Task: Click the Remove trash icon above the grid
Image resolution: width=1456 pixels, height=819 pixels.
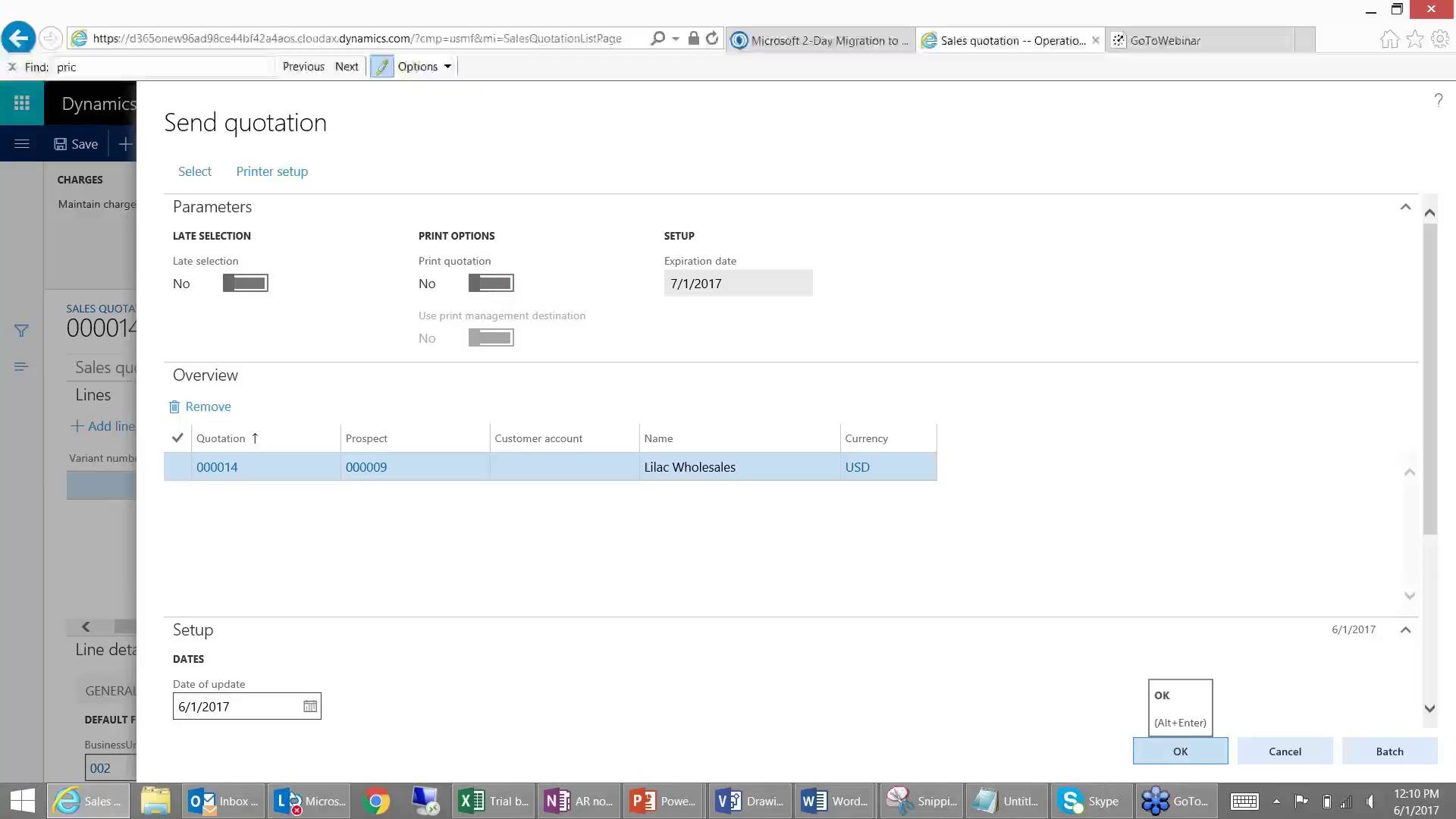Action: pyautogui.click(x=174, y=406)
